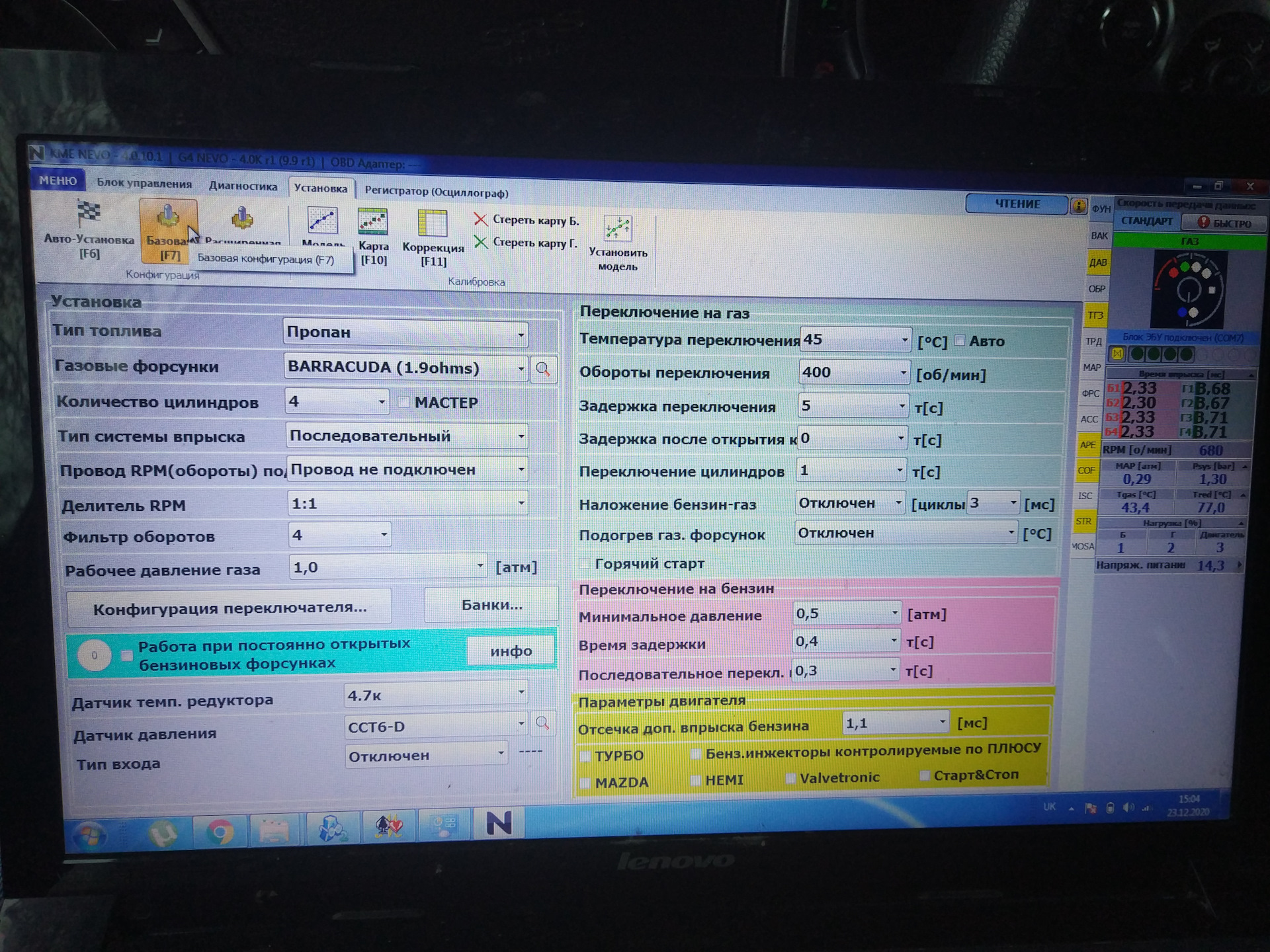Image resolution: width=1270 pixels, height=952 pixels.
Task: Enable Старт&Стоп checkbox
Action: click(925, 775)
